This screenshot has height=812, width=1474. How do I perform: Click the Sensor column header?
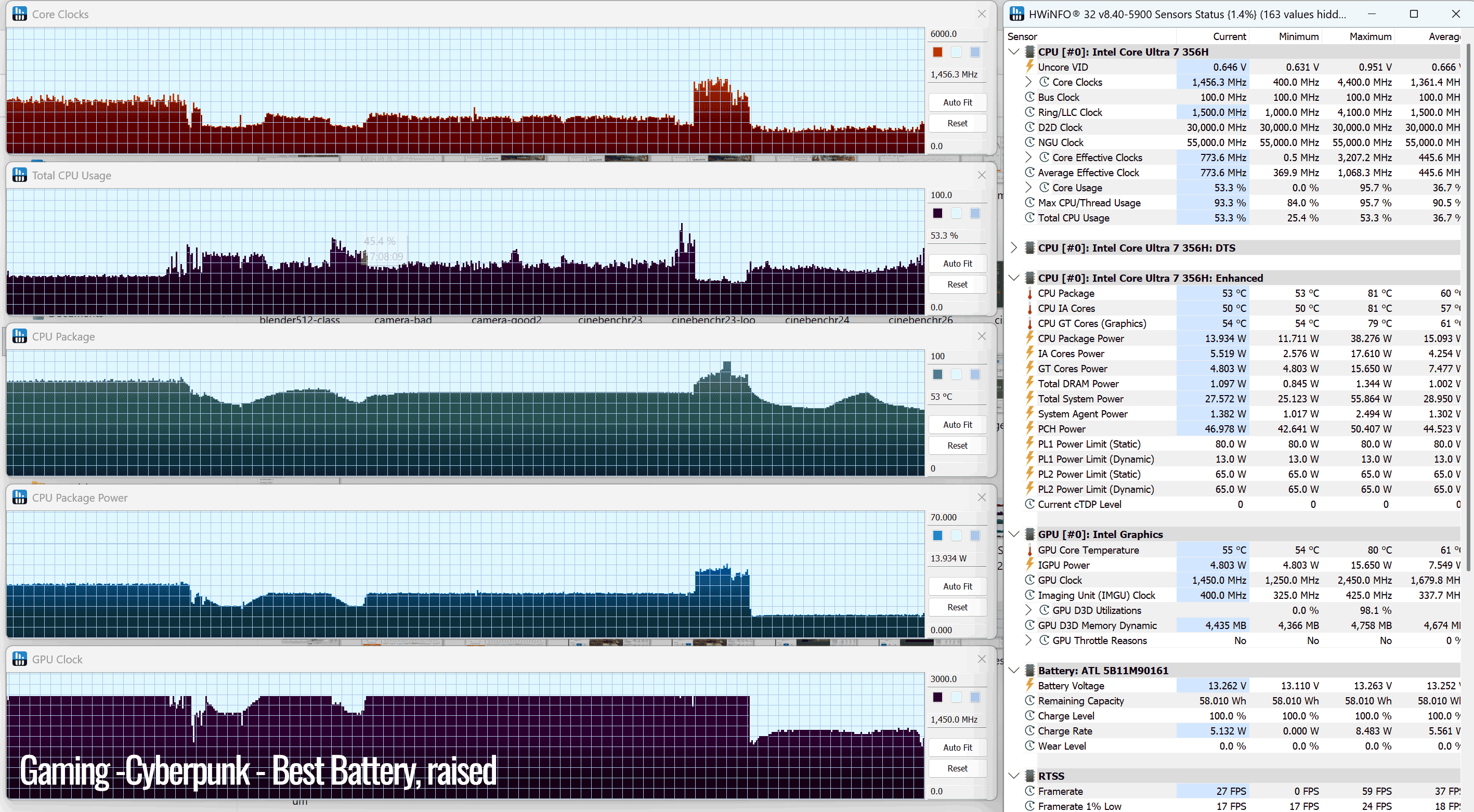(x=1091, y=36)
